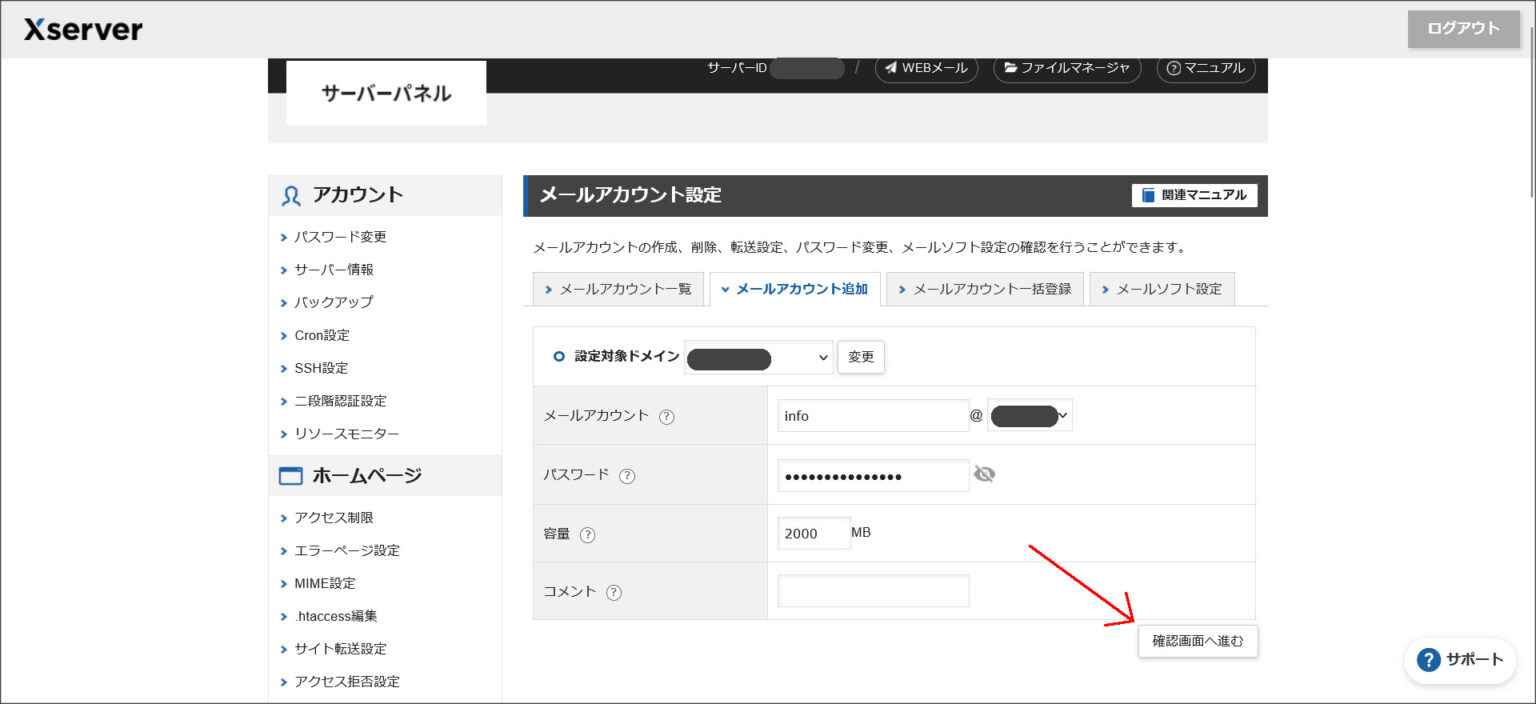This screenshot has width=1536, height=704.
Task: Expand the 設定対象ドメイン dropdown
Action: click(x=758, y=357)
